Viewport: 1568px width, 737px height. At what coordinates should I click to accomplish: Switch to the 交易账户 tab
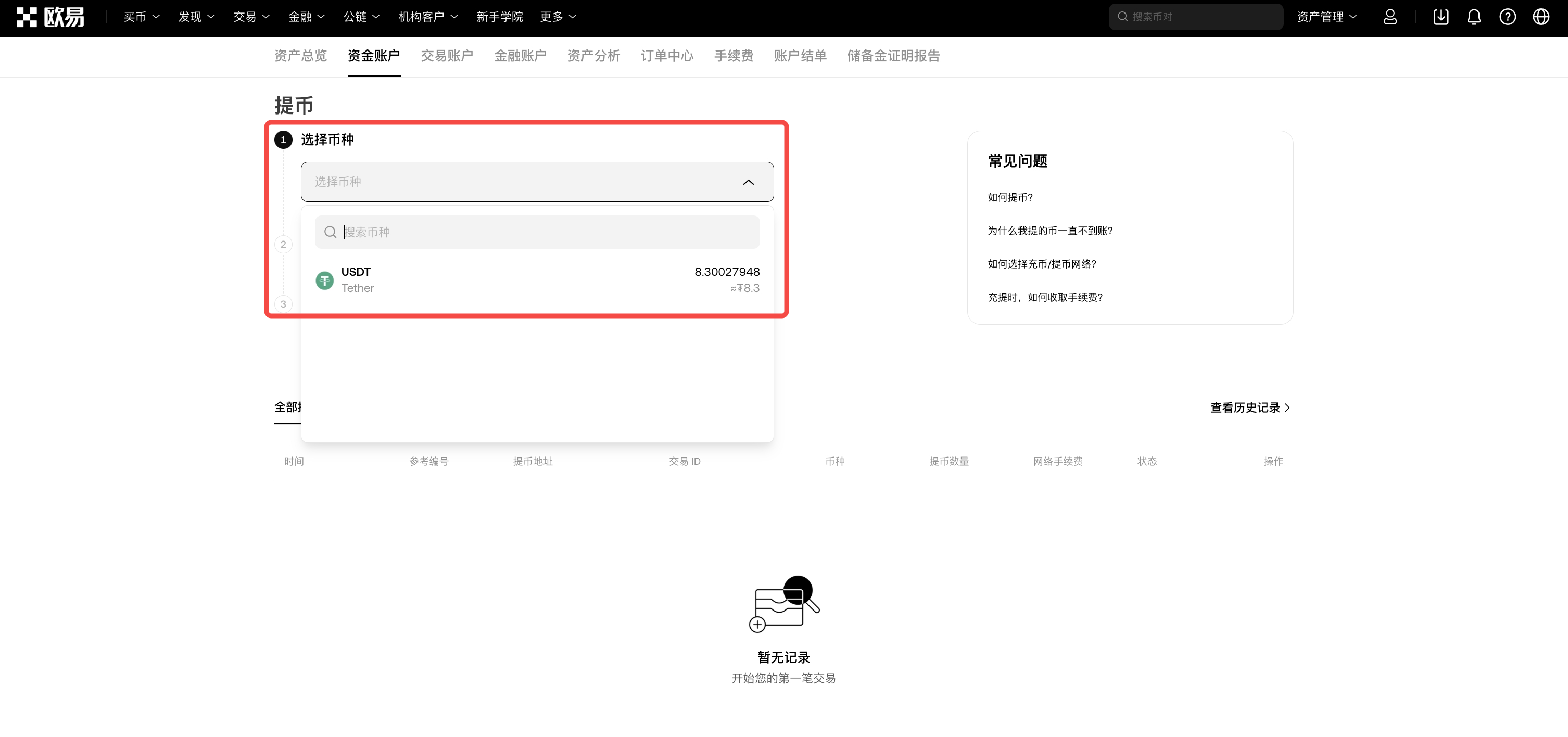click(x=447, y=56)
